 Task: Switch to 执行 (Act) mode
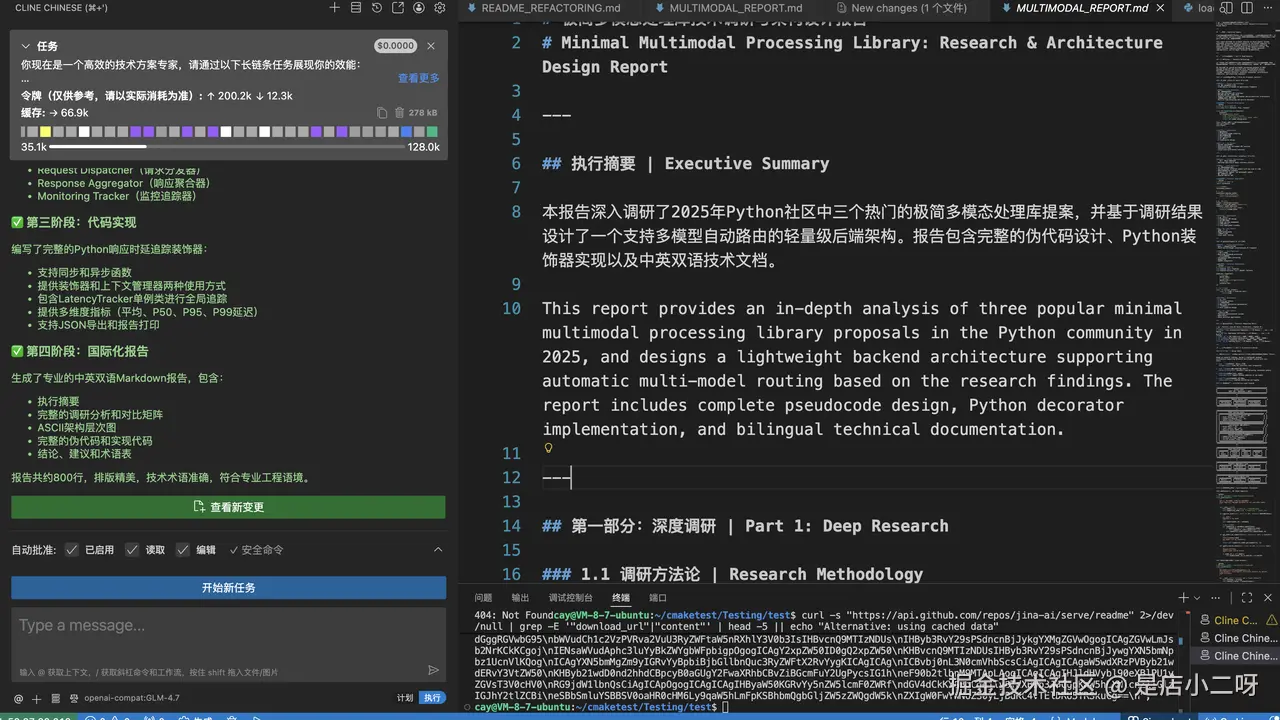point(431,698)
